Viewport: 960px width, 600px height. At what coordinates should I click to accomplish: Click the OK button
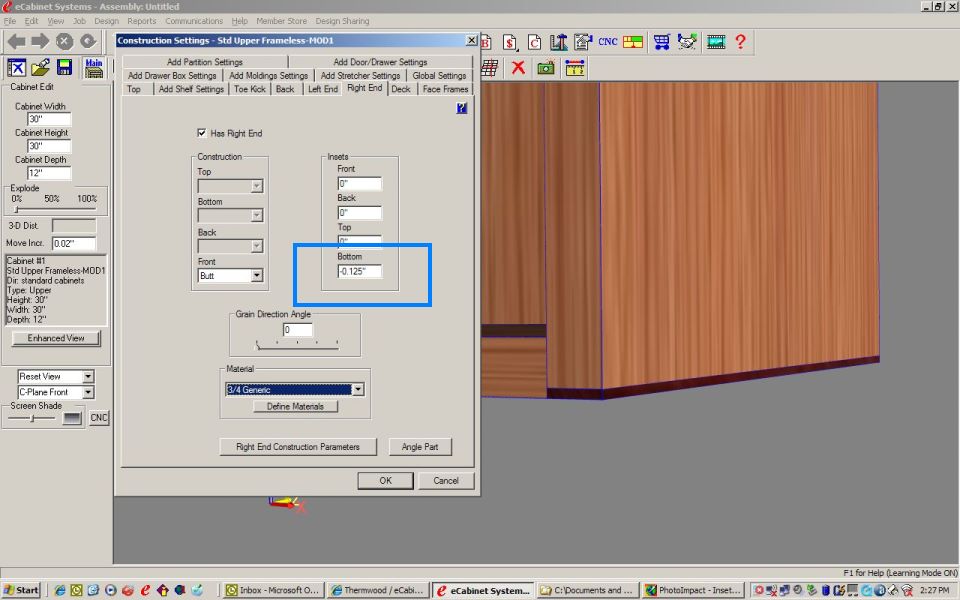385,481
